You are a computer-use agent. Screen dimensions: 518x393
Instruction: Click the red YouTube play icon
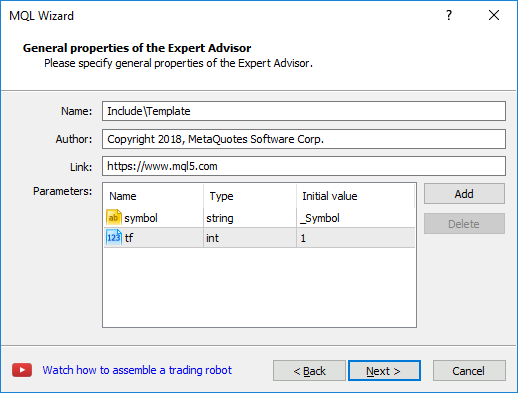22,370
